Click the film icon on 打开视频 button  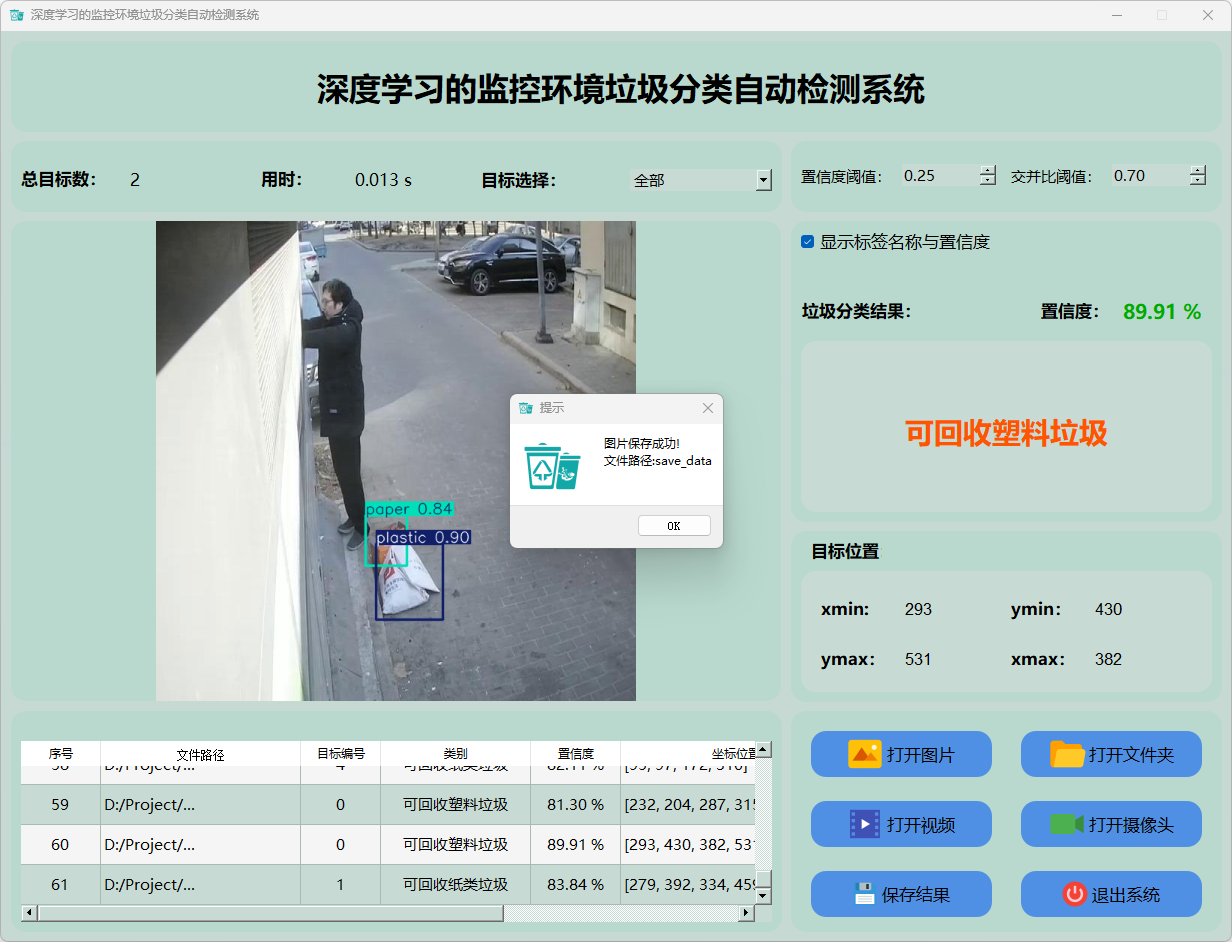pyautogui.click(x=864, y=824)
